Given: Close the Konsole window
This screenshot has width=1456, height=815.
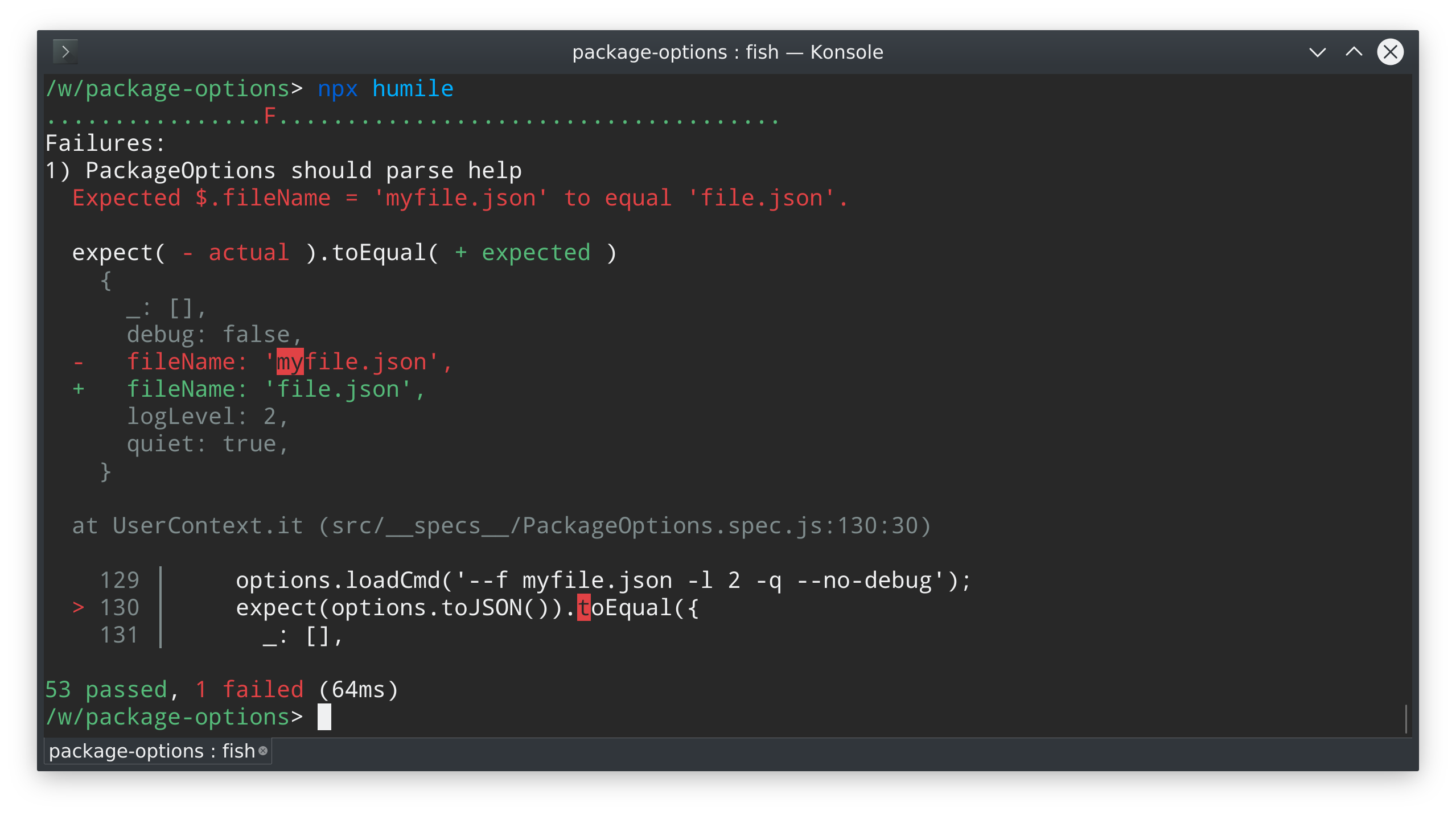Looking at the screenshot, I should tap(1390, 52).
